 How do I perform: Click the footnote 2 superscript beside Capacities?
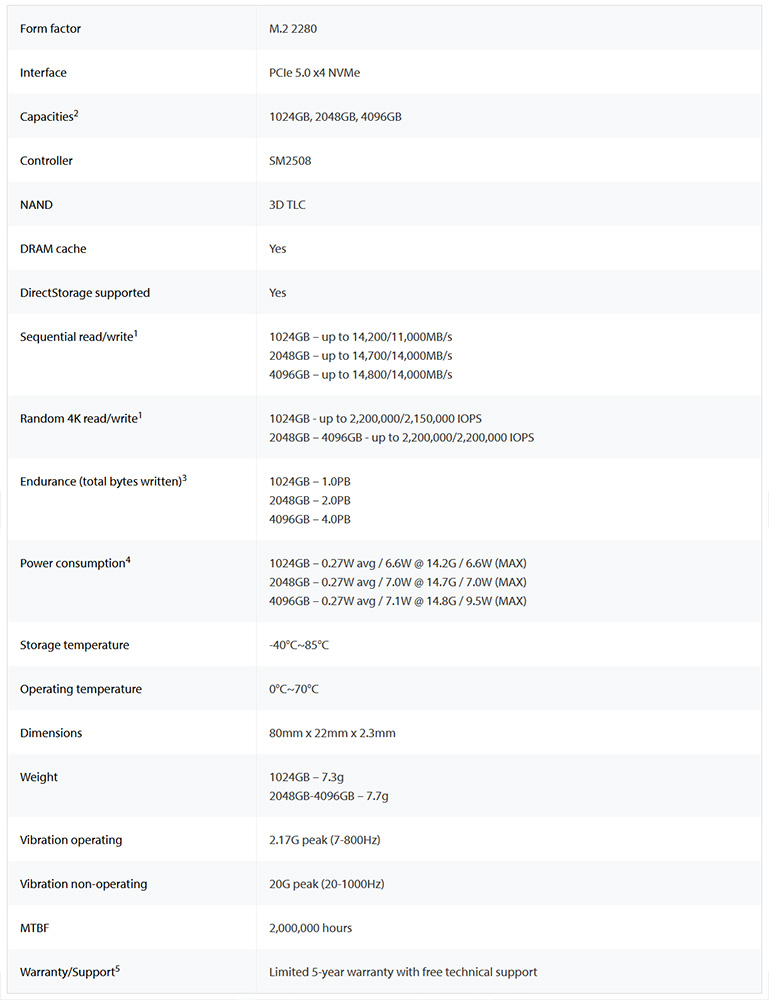pyautogui.click(x=76, y=114)
